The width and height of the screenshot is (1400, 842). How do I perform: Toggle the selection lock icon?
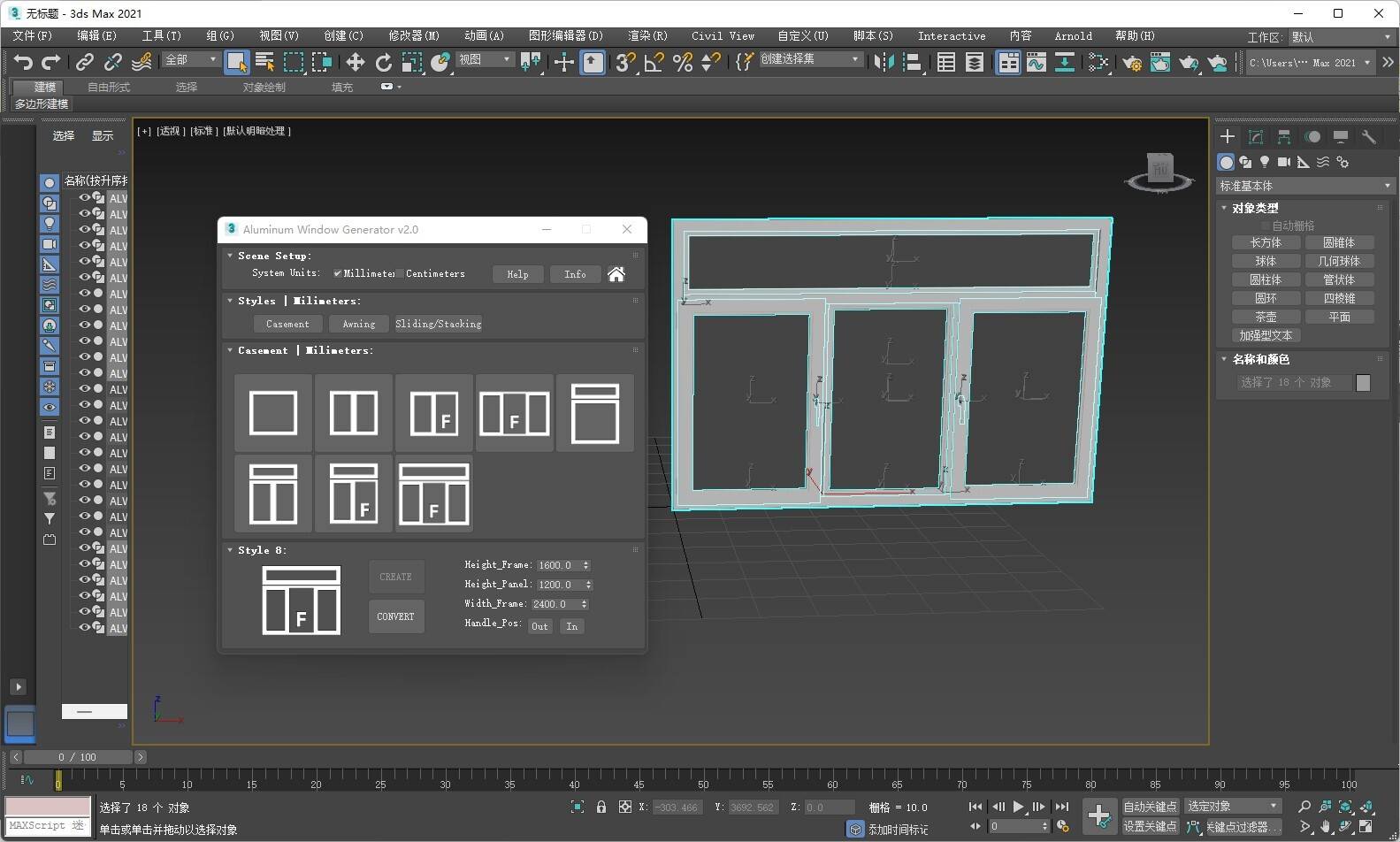click(601, 807)
